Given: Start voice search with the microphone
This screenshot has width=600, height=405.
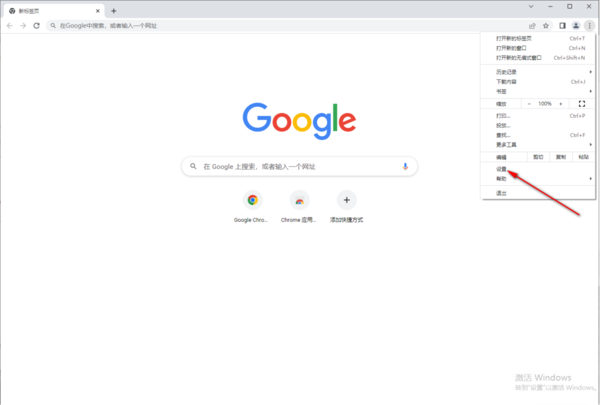Looking at the screenshot, I should point(405,167).
